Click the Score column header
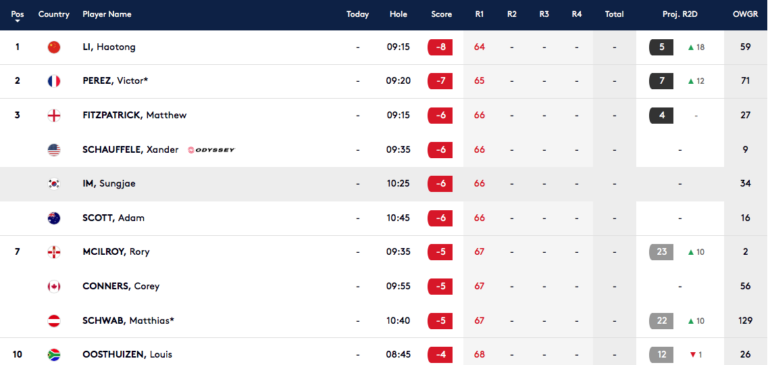The width and height of the screenshot is (770, 365). [441, 14]
